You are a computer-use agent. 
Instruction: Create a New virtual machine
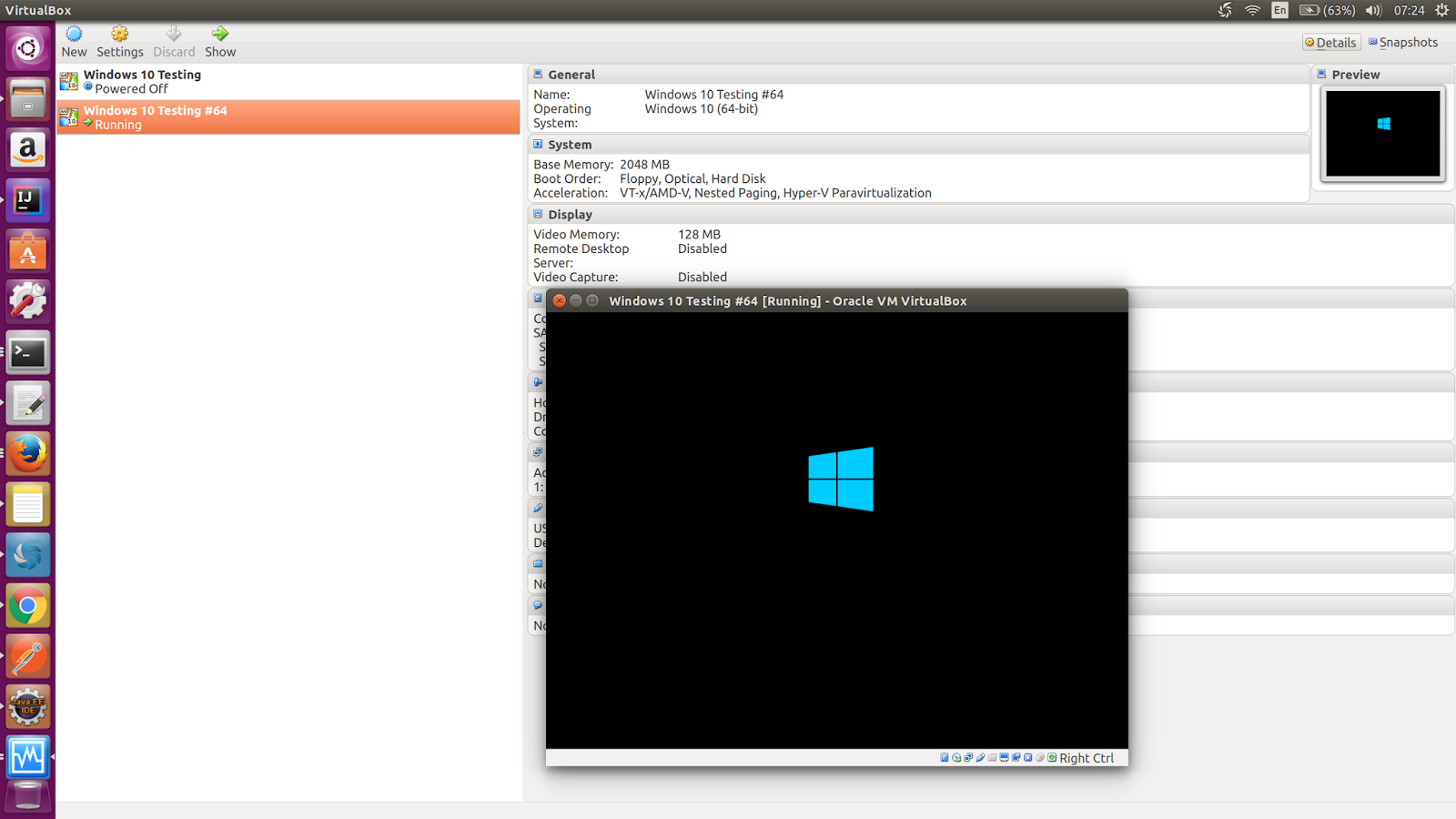pos(73,40)
